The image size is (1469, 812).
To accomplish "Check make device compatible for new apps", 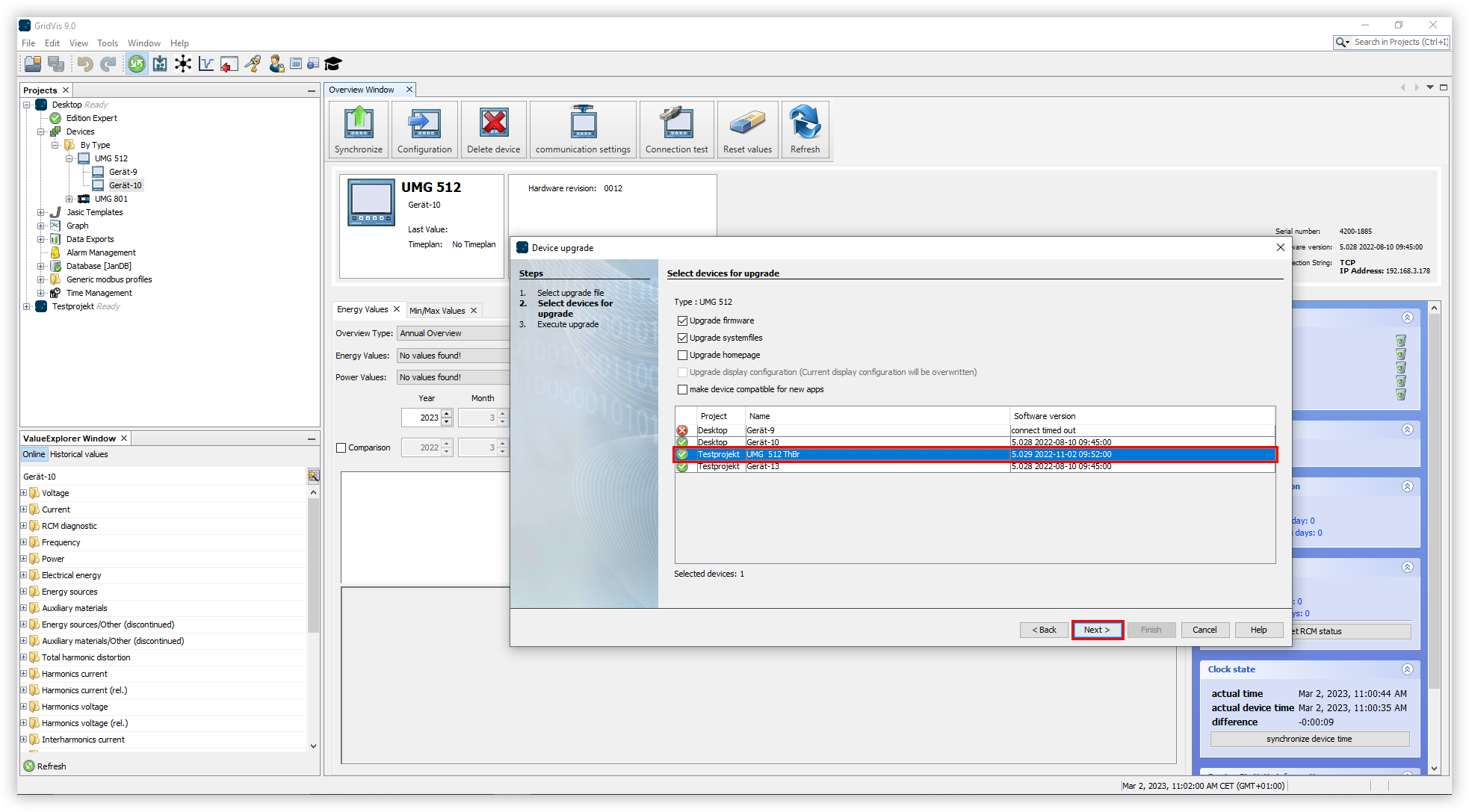I will click(682, 389).
